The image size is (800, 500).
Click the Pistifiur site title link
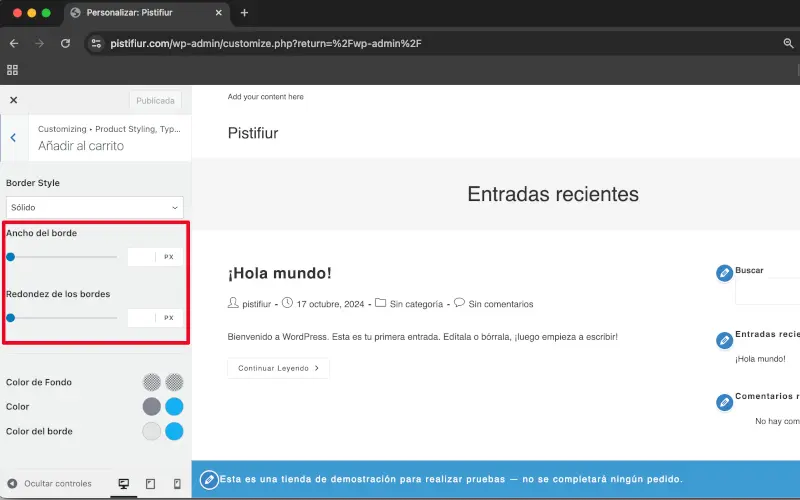pos(253,133)
